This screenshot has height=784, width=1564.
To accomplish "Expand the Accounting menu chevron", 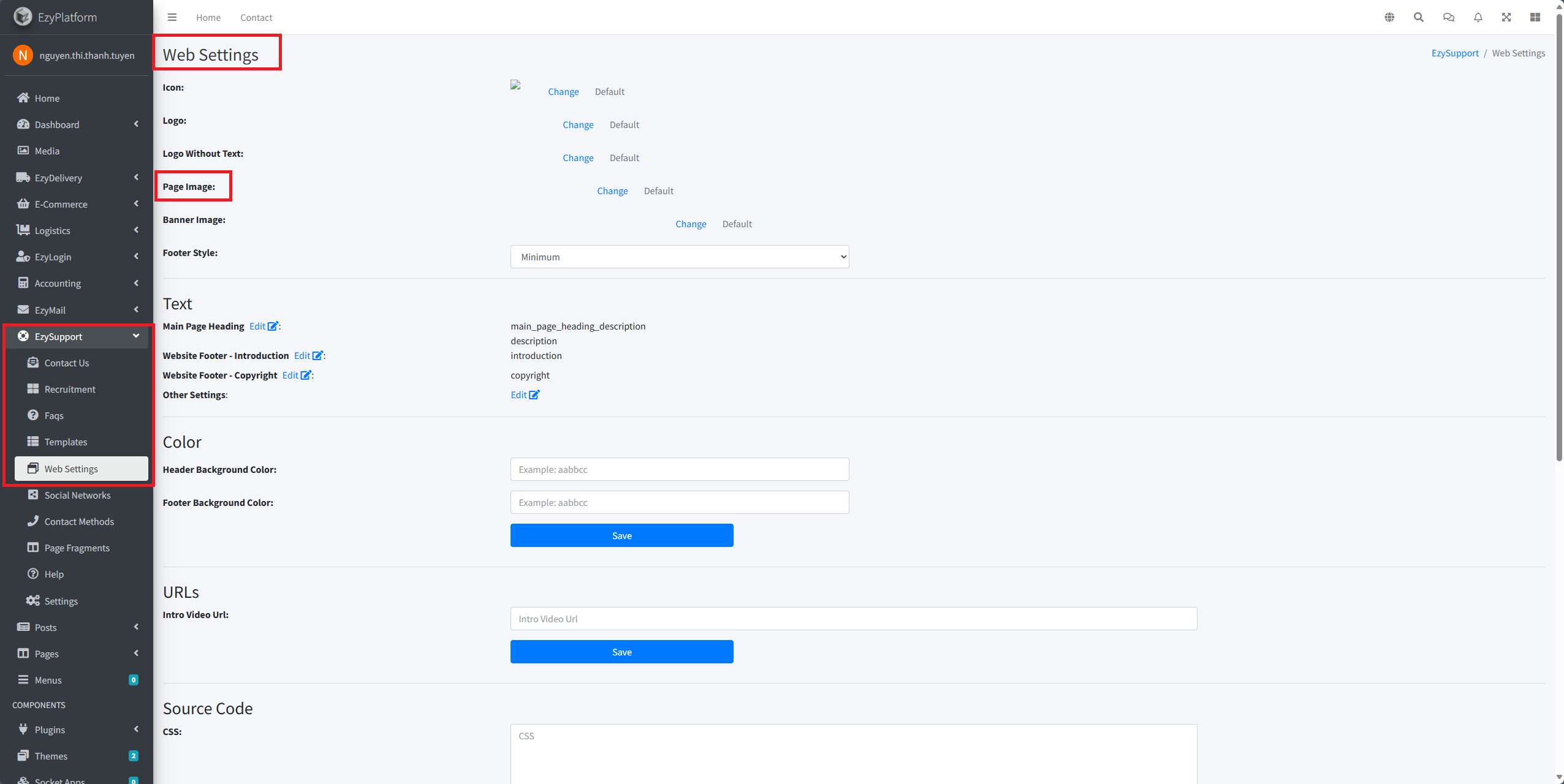I will point(136,283).
